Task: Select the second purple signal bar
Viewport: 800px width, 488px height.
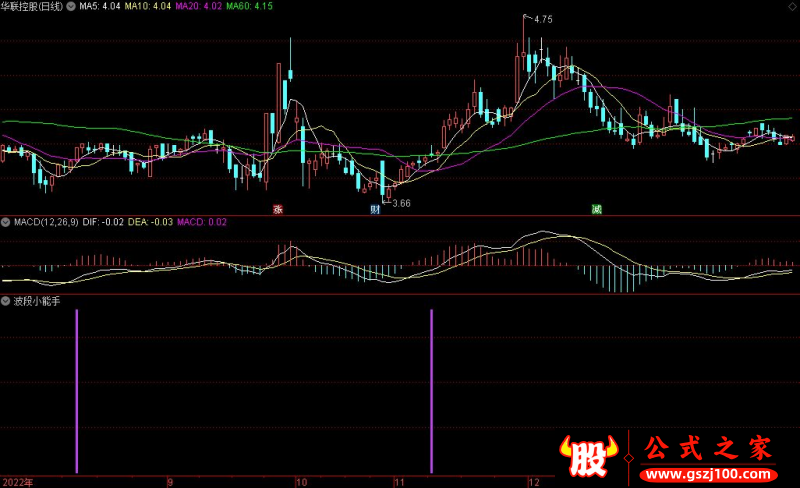Action: [432, 390]
